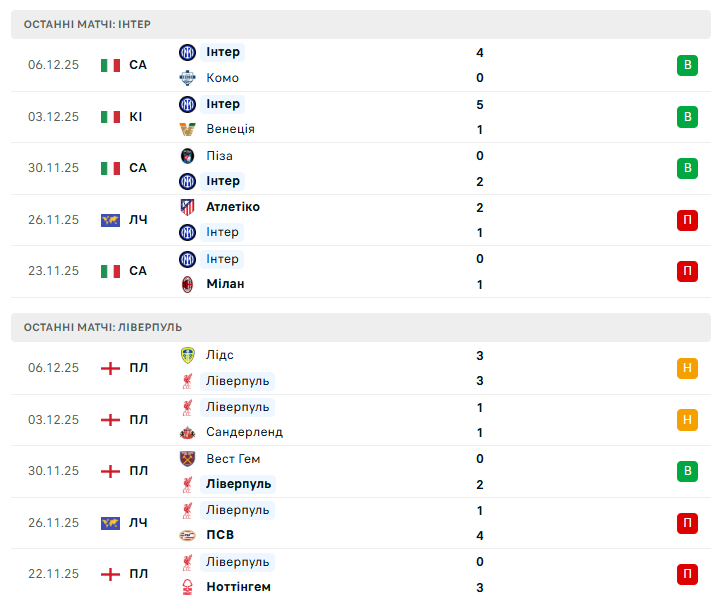Click the 'Останні матчі: Ліверпуль' section header
The width and height of the screenshot is (721, 606).
coord(103,327)
